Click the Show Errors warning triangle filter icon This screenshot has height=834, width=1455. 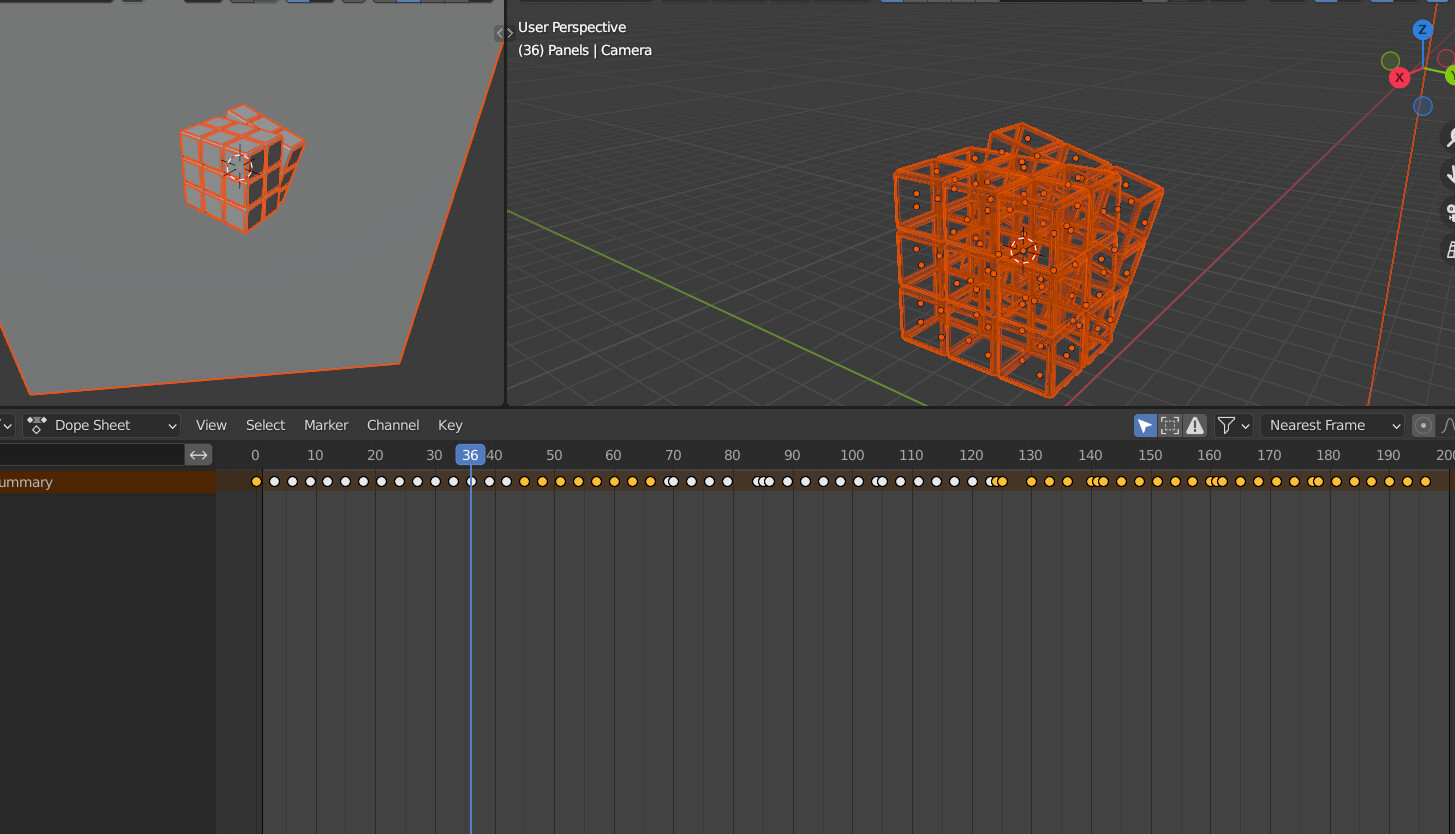pyautogui.click(x=1195, y=425)
